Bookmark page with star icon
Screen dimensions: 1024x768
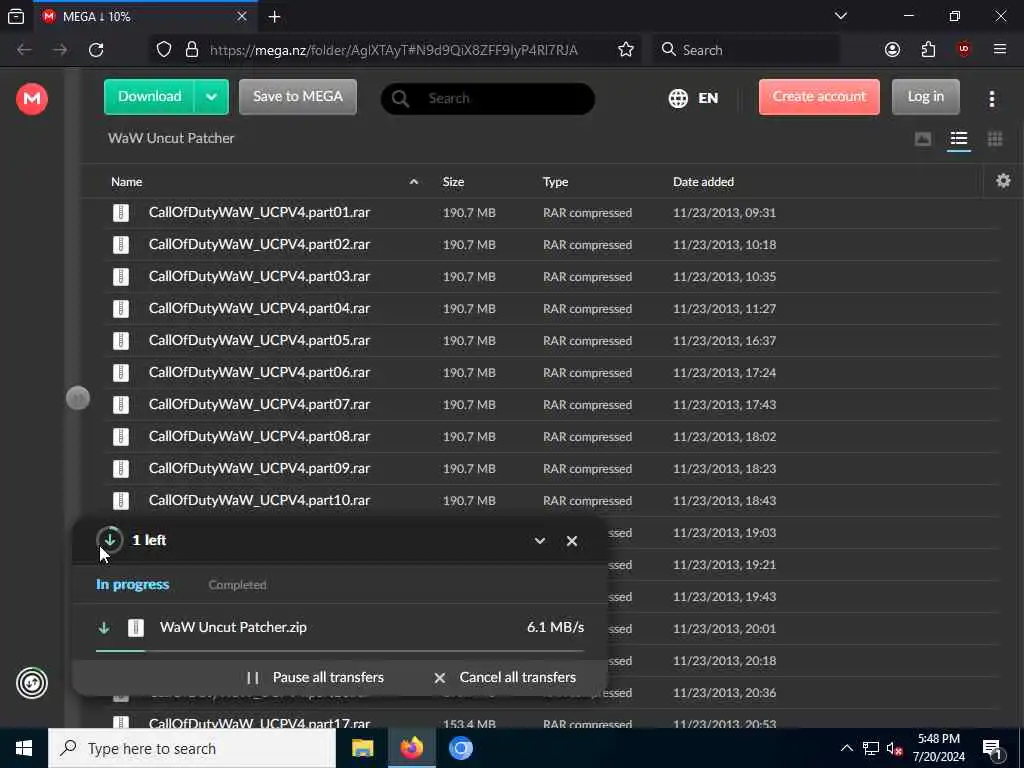pos(626,50)
